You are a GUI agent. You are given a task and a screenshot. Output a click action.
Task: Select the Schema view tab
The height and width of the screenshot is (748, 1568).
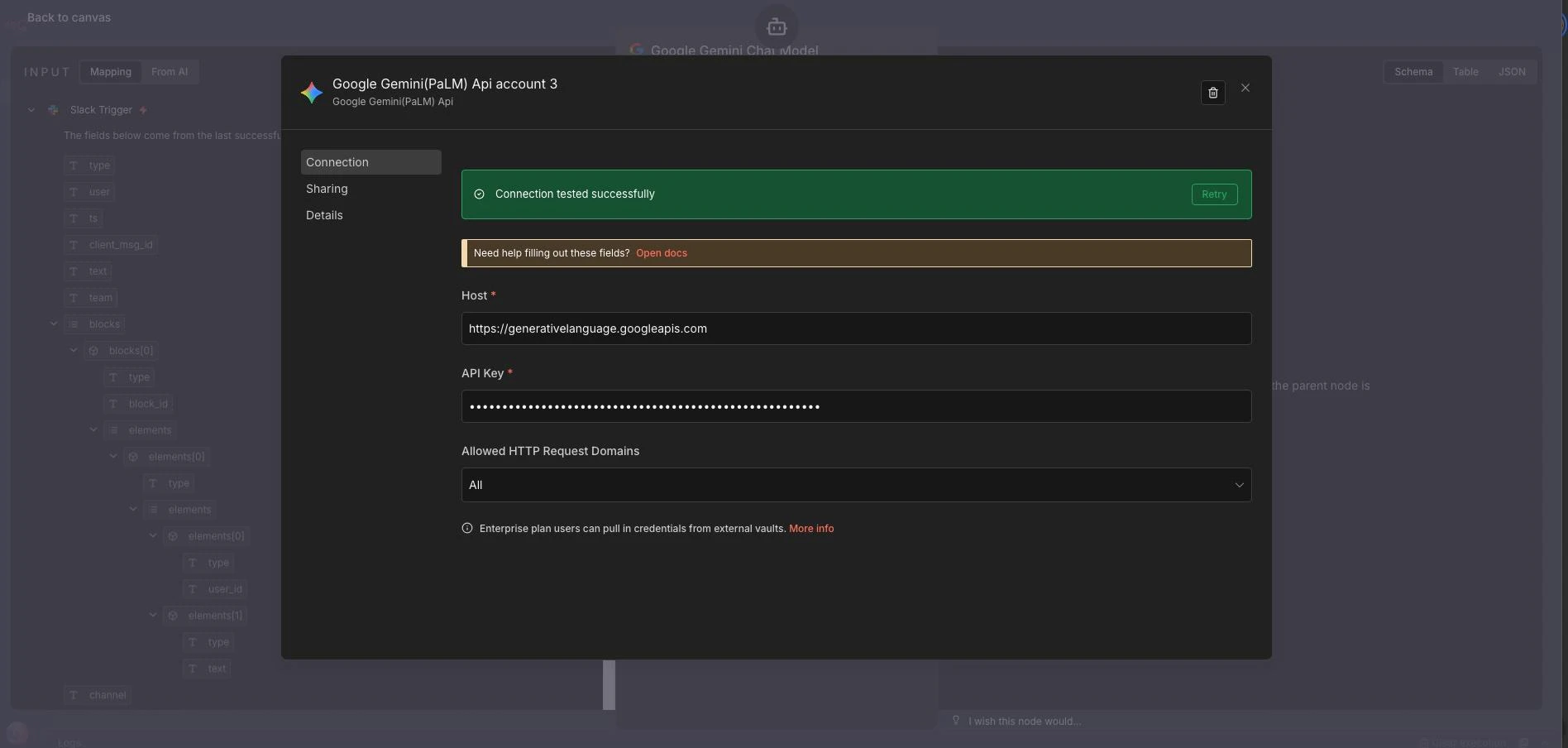pyautogui.click(x=1413, y=72)
